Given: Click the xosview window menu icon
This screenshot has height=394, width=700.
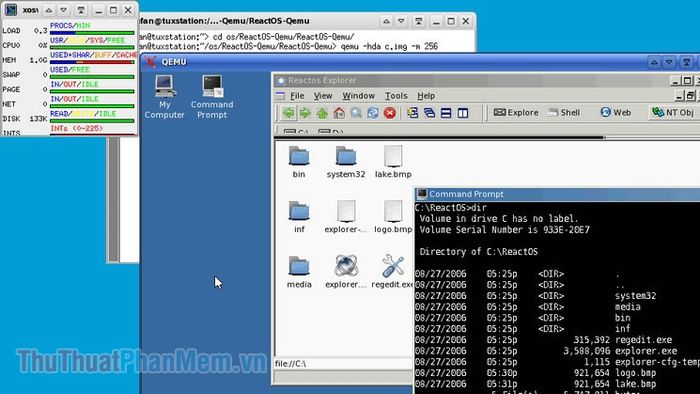Looking at the screenshot, I should [11, 9].
